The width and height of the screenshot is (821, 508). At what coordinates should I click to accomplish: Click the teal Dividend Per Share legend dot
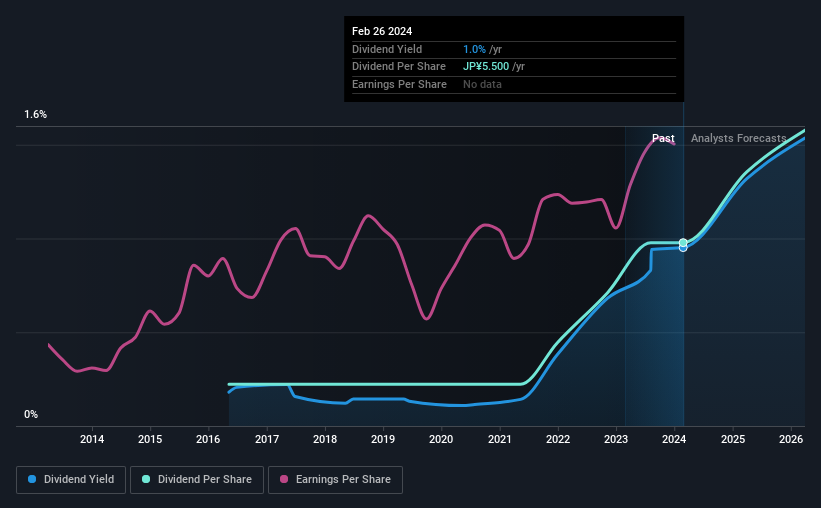[146, 479]
